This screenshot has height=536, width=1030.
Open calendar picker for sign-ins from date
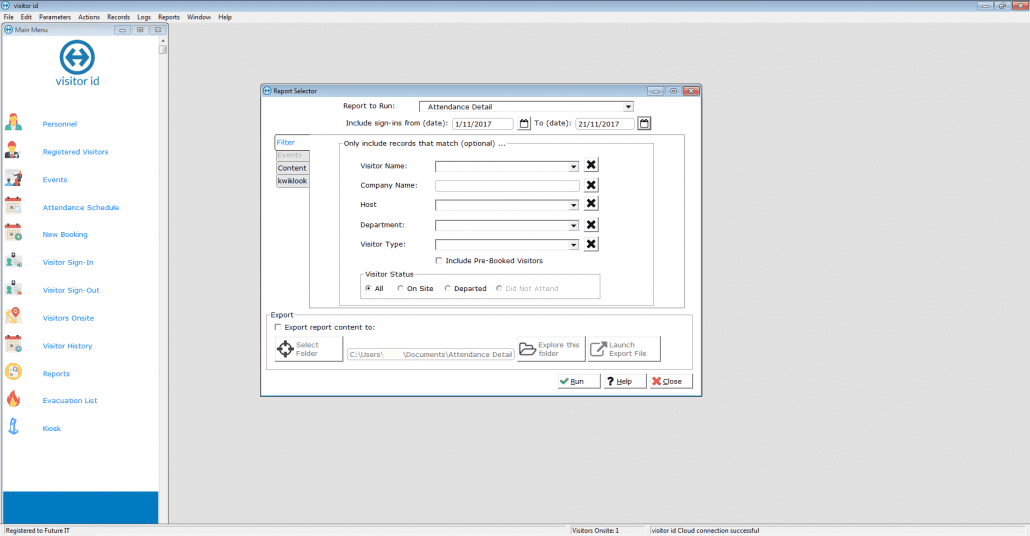tap(524, 124)
